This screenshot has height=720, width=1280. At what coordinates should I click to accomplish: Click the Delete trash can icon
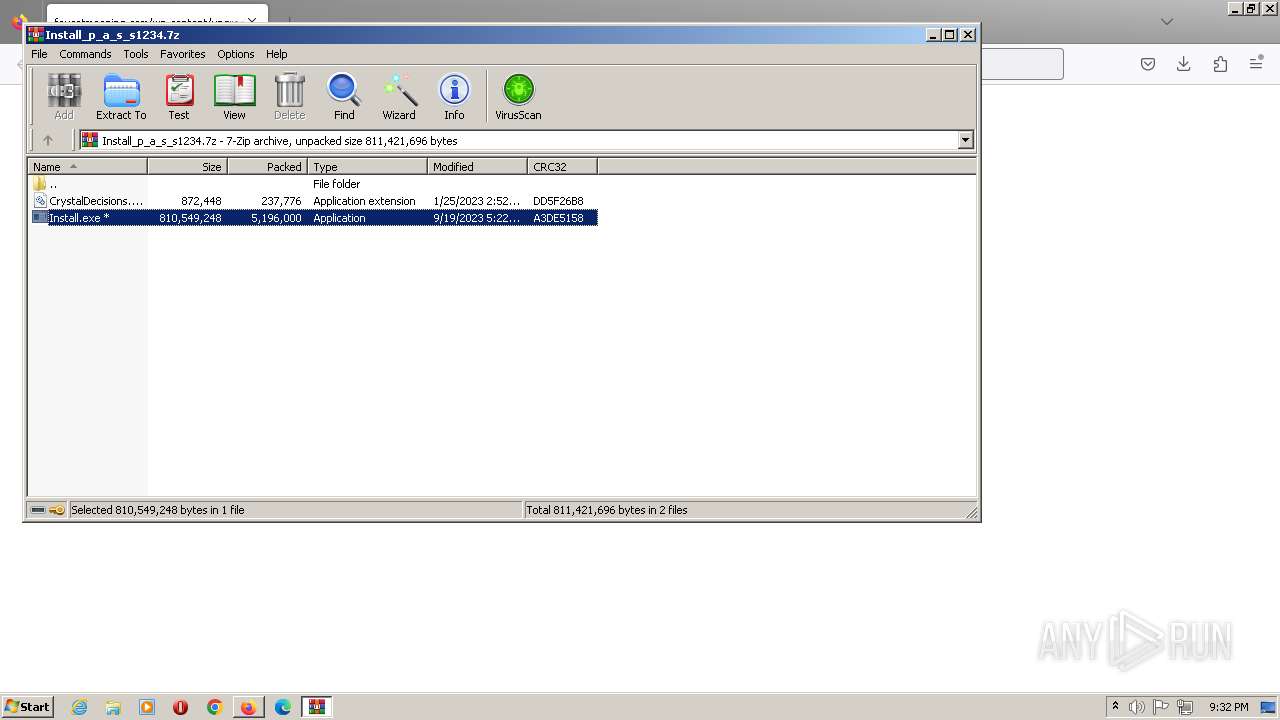[x=289, y=97]
